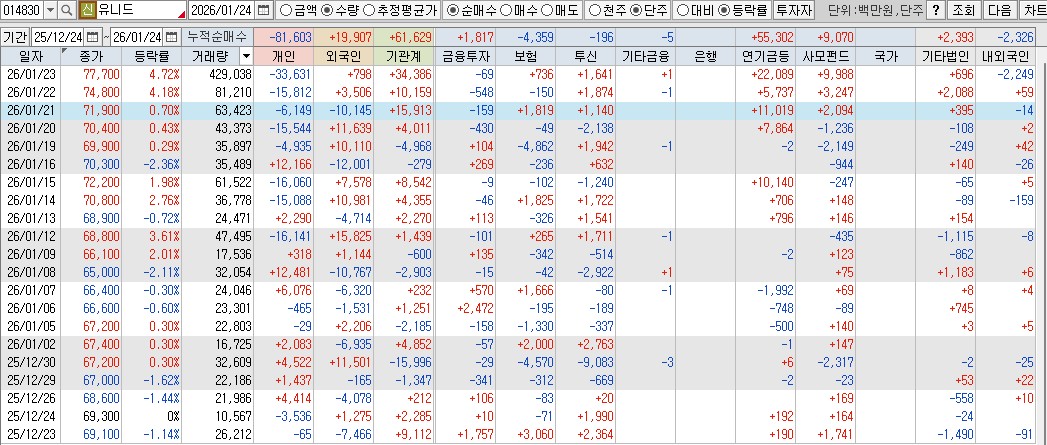Open calendar for start date 25/12/24
1047x445 pixels.
tap(92, 37)
